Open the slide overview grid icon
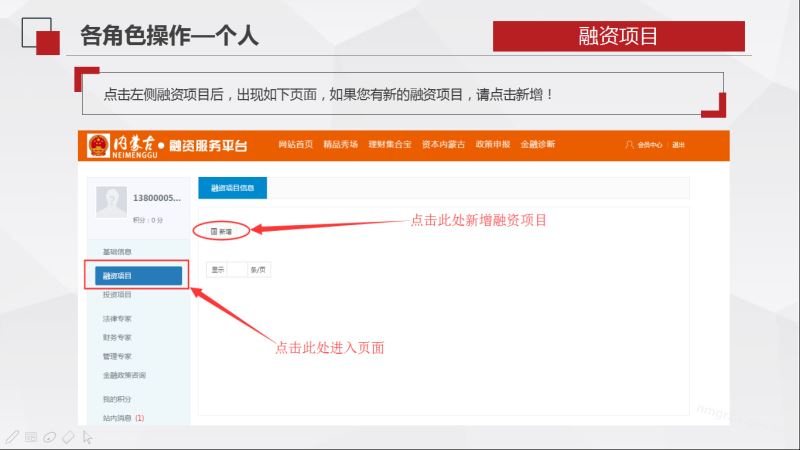The image size is (800, 450). pos(30,437)
